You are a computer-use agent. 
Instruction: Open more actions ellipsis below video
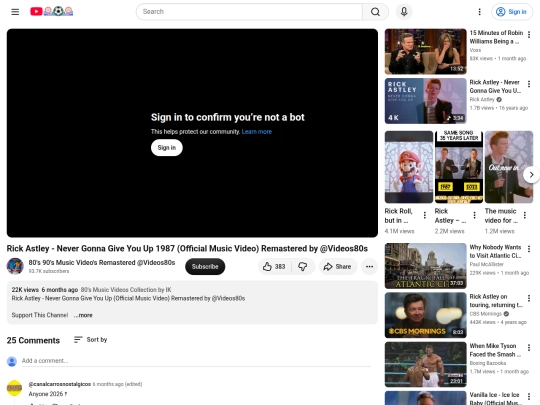(370, 267)
